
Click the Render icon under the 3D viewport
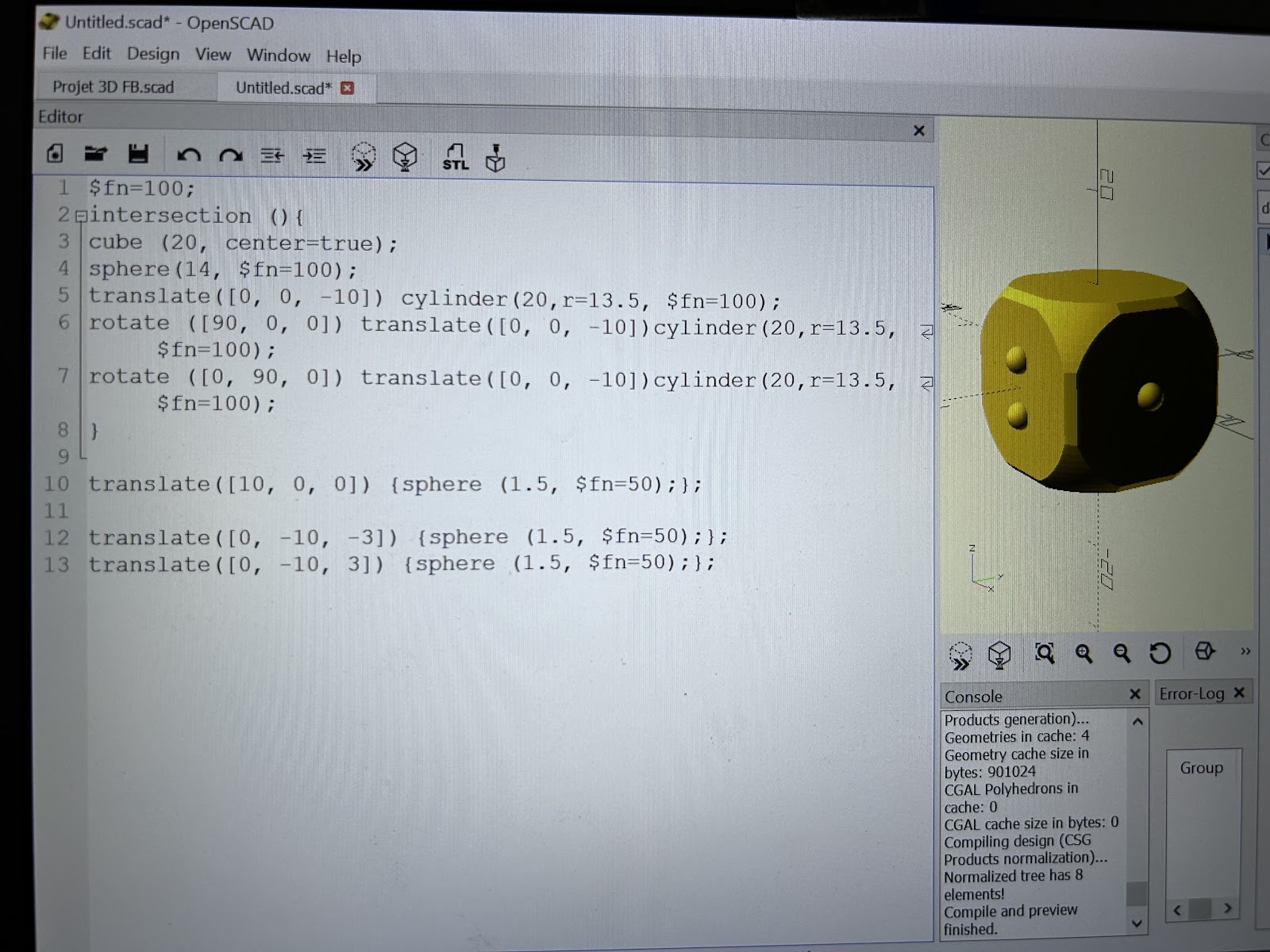(999, 654)
